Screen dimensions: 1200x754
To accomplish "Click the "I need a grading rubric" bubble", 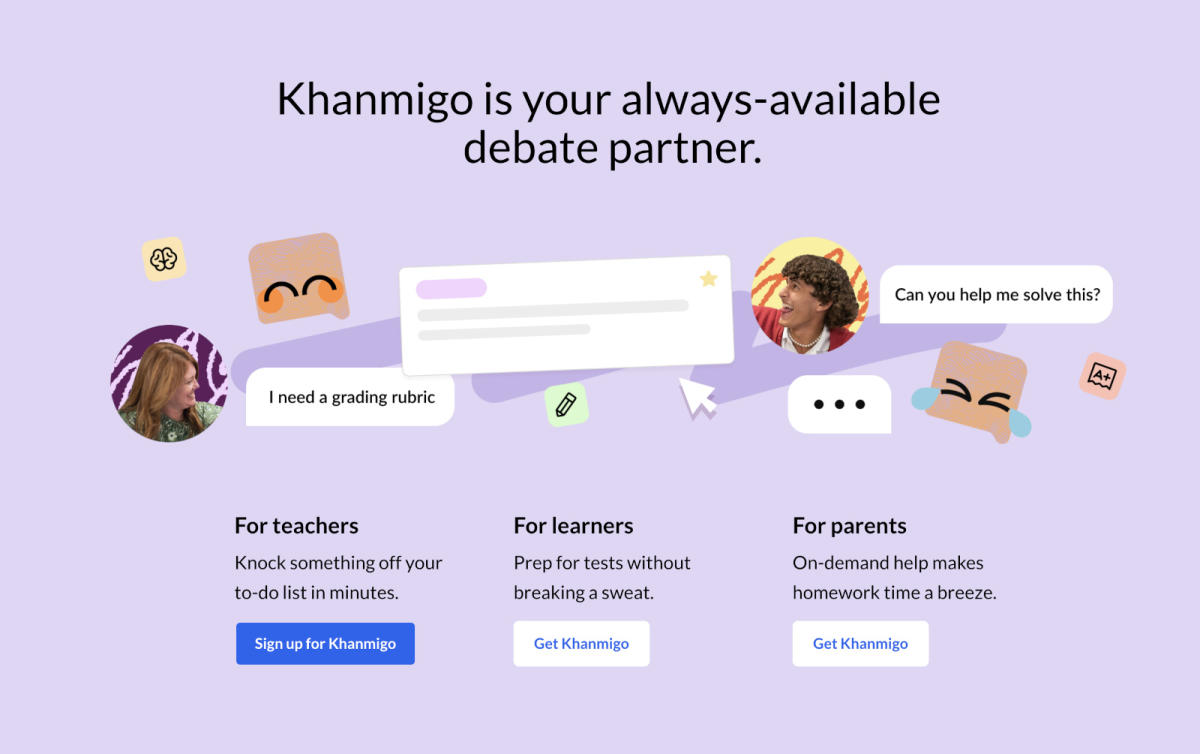I will 351,397.
